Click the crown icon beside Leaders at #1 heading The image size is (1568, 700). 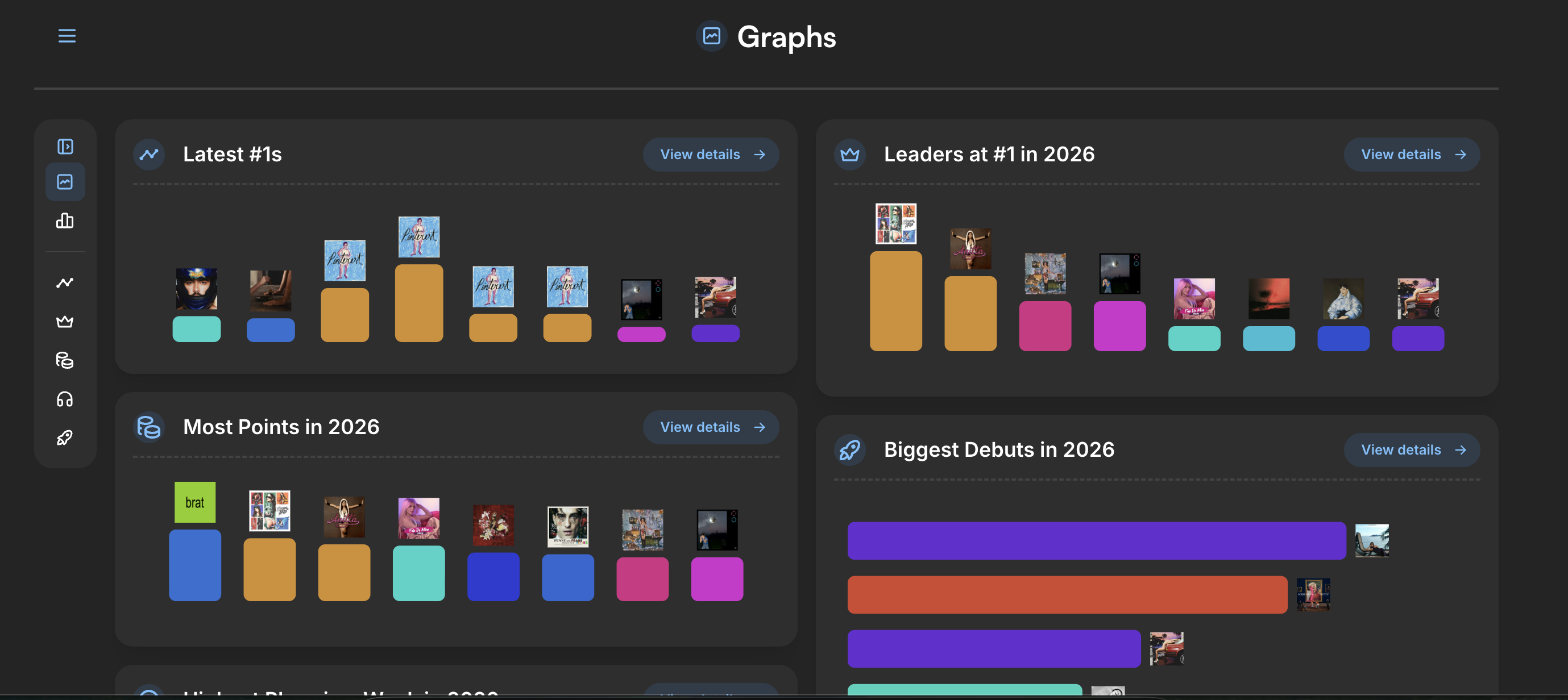[850, 155]
